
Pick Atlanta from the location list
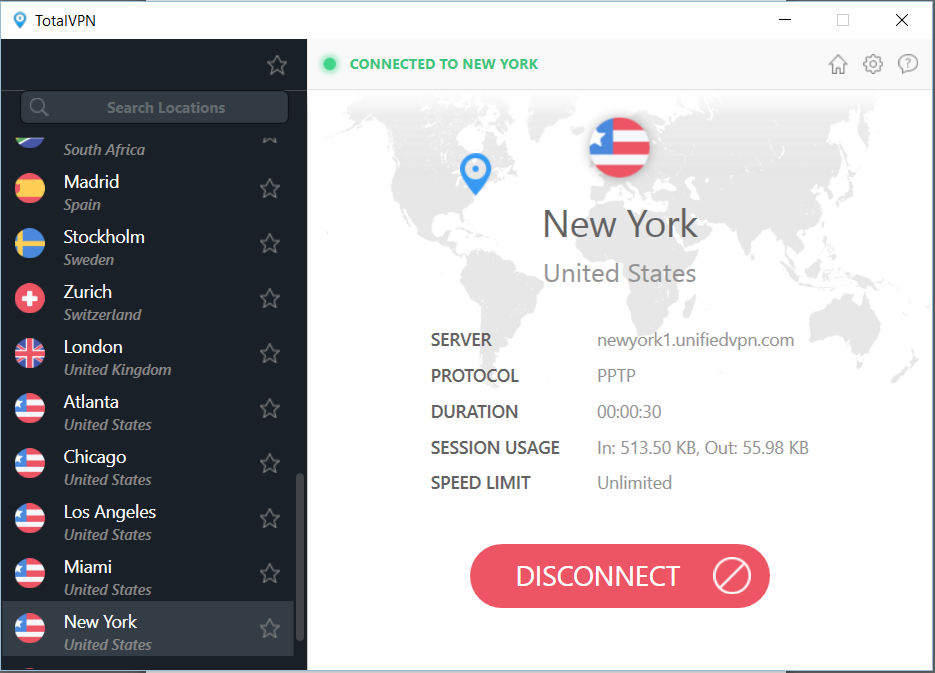point(148,409)
